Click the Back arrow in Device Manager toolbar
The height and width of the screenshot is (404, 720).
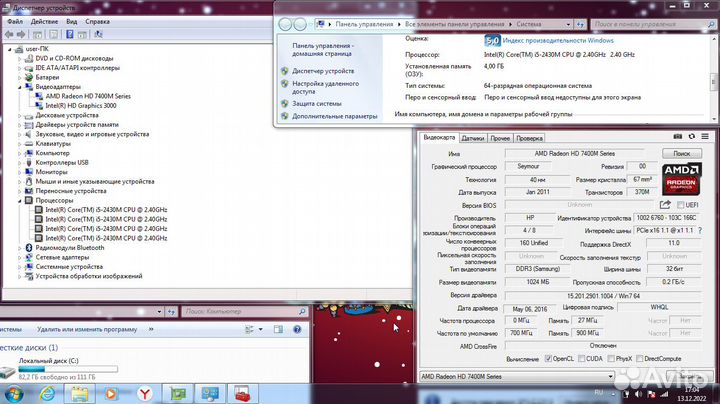[9, 34]
